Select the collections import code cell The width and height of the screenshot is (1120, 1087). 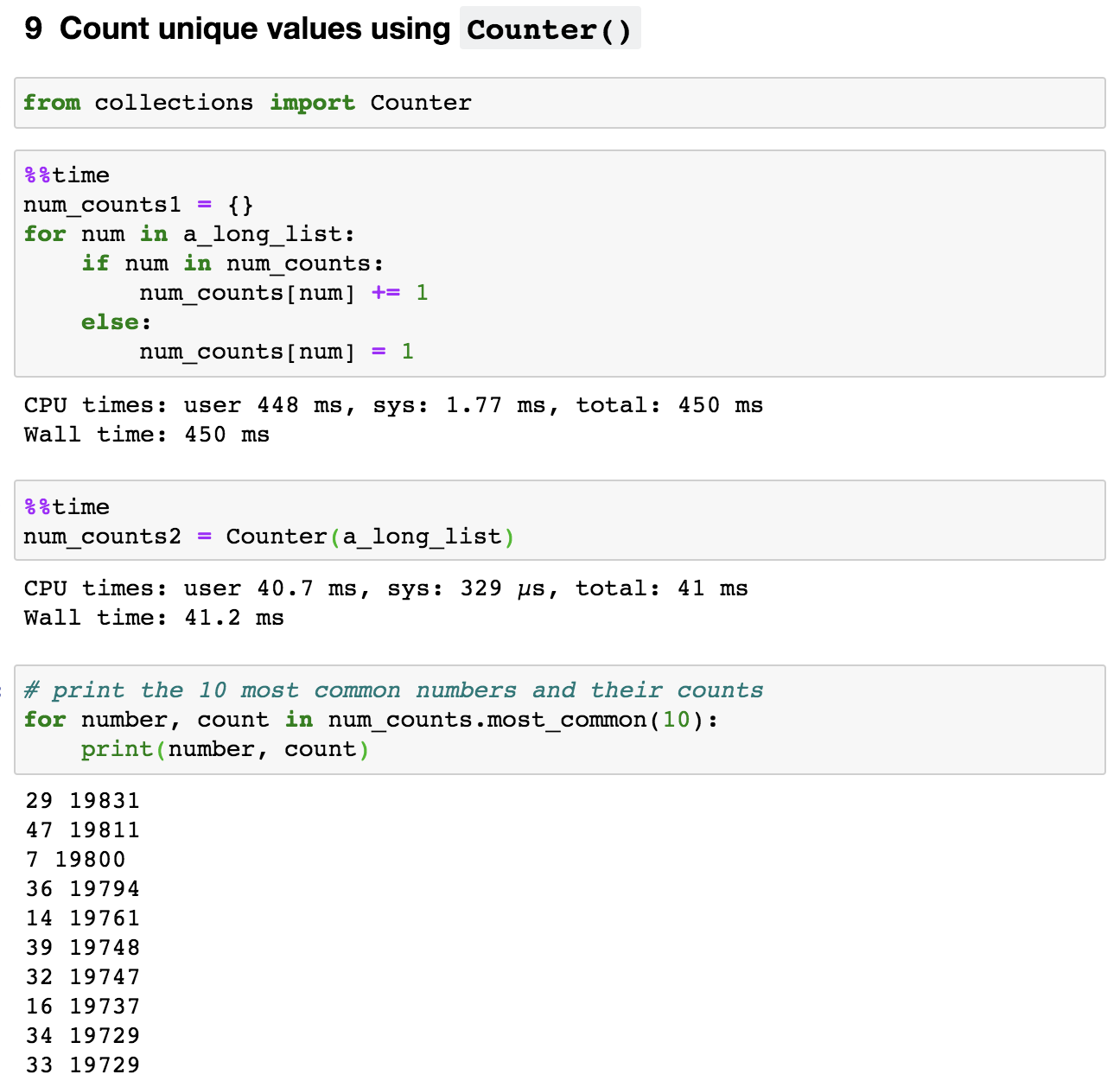point(247,103)
